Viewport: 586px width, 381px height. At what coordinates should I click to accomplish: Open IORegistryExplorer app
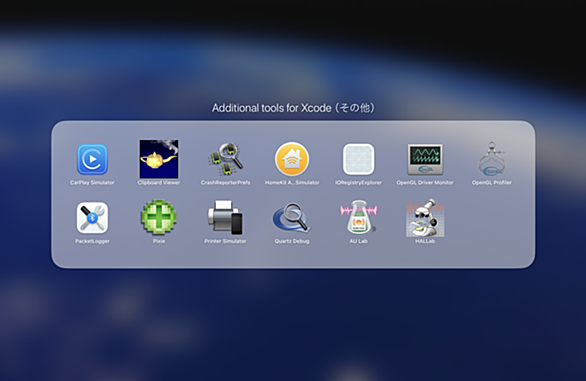pyautogui.click(x=358, y=159)
